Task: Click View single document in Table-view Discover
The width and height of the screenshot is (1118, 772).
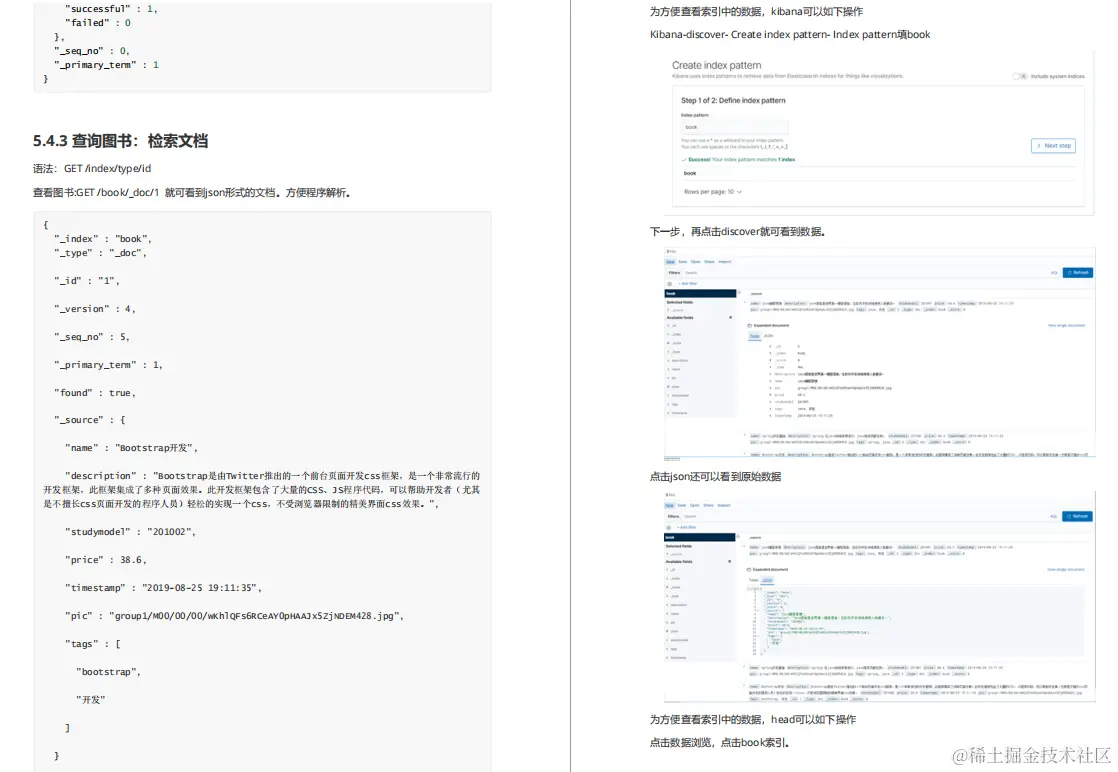Action: [x=1066, y=326]
